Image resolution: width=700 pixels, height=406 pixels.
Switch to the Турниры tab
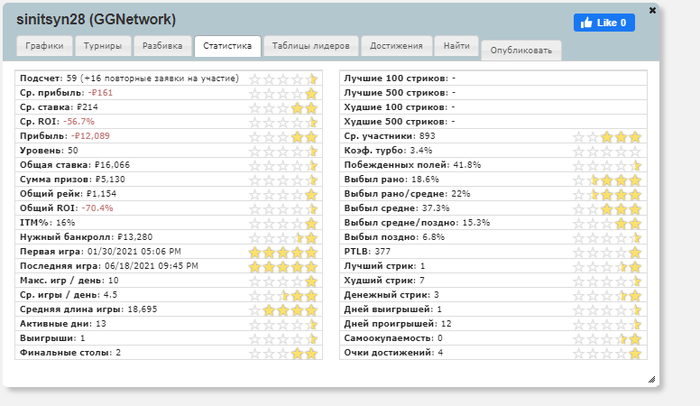pyautogui.click(x=103, y=46)
